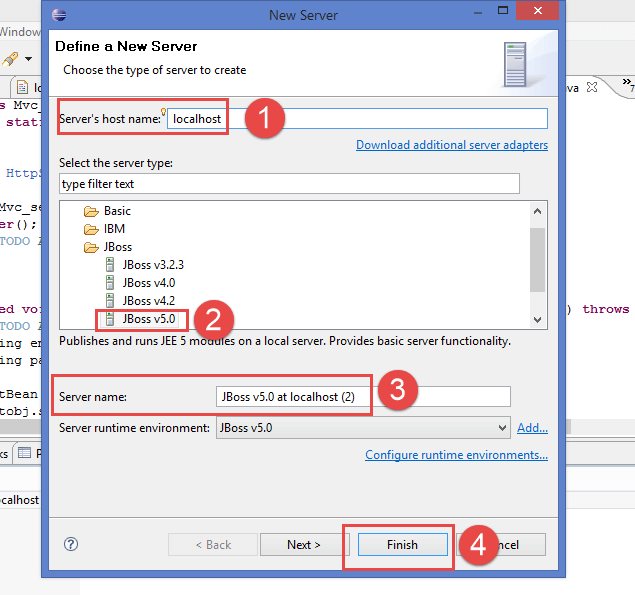The image size is (635, 595).
Task: Click the help question mark icon
Action: (x=71, y=544)
